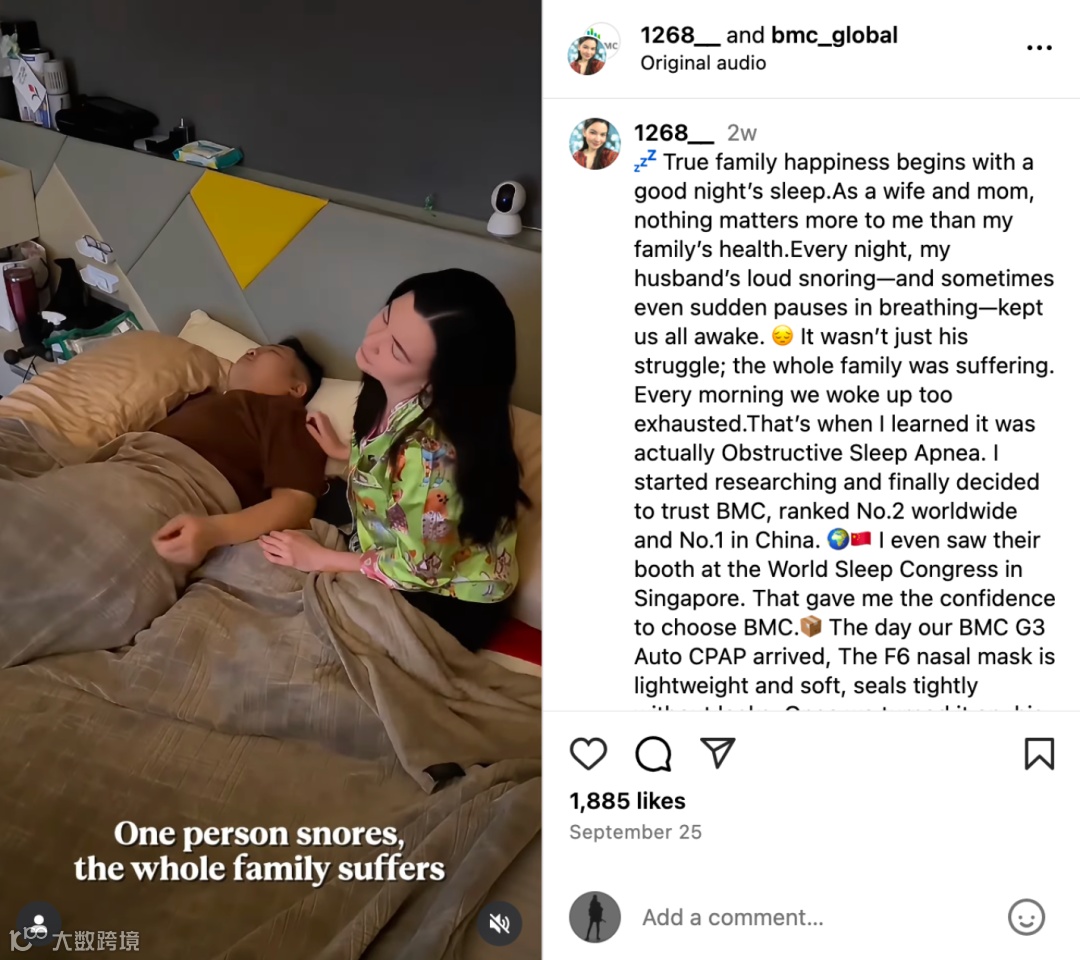Click the caption author's avatar
1080x960 pixels.
[594, 143]
